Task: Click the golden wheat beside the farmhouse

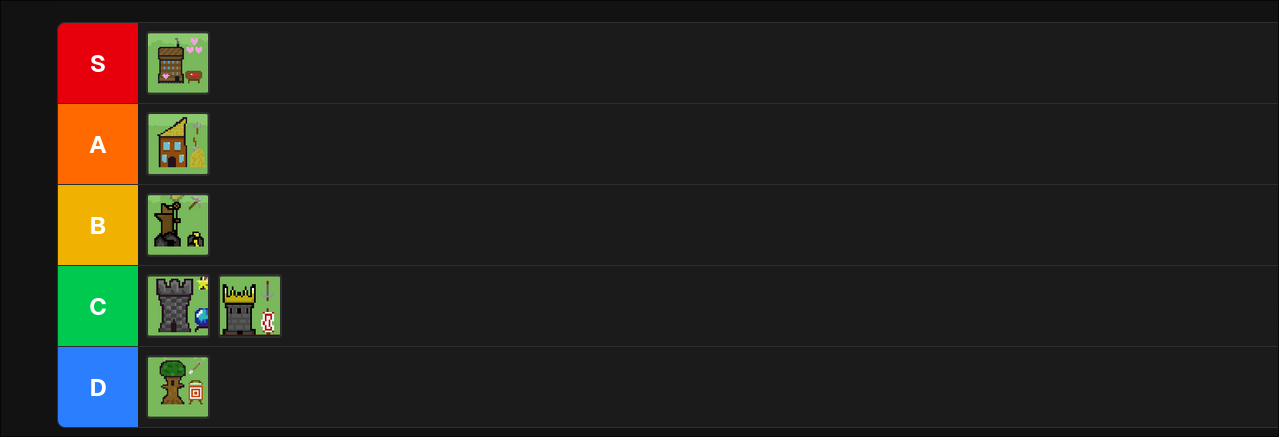Action: 198,158
